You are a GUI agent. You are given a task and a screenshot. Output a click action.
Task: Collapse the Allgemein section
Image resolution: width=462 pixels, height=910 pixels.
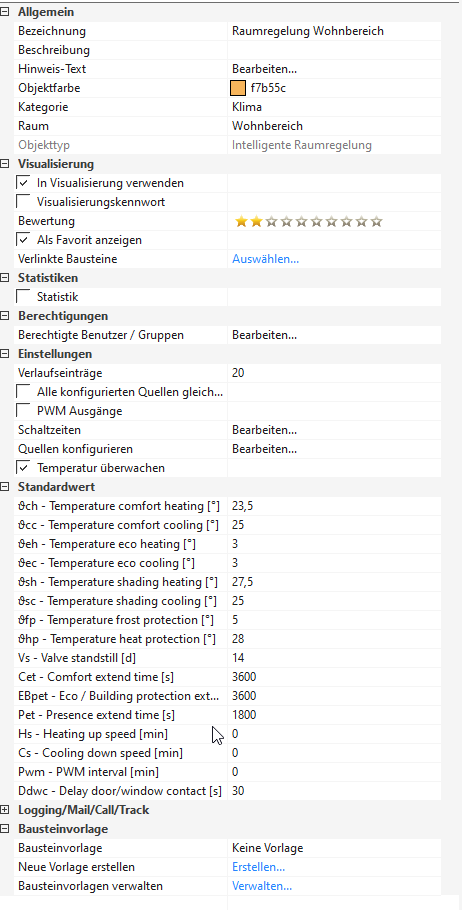tap(5, 12)
